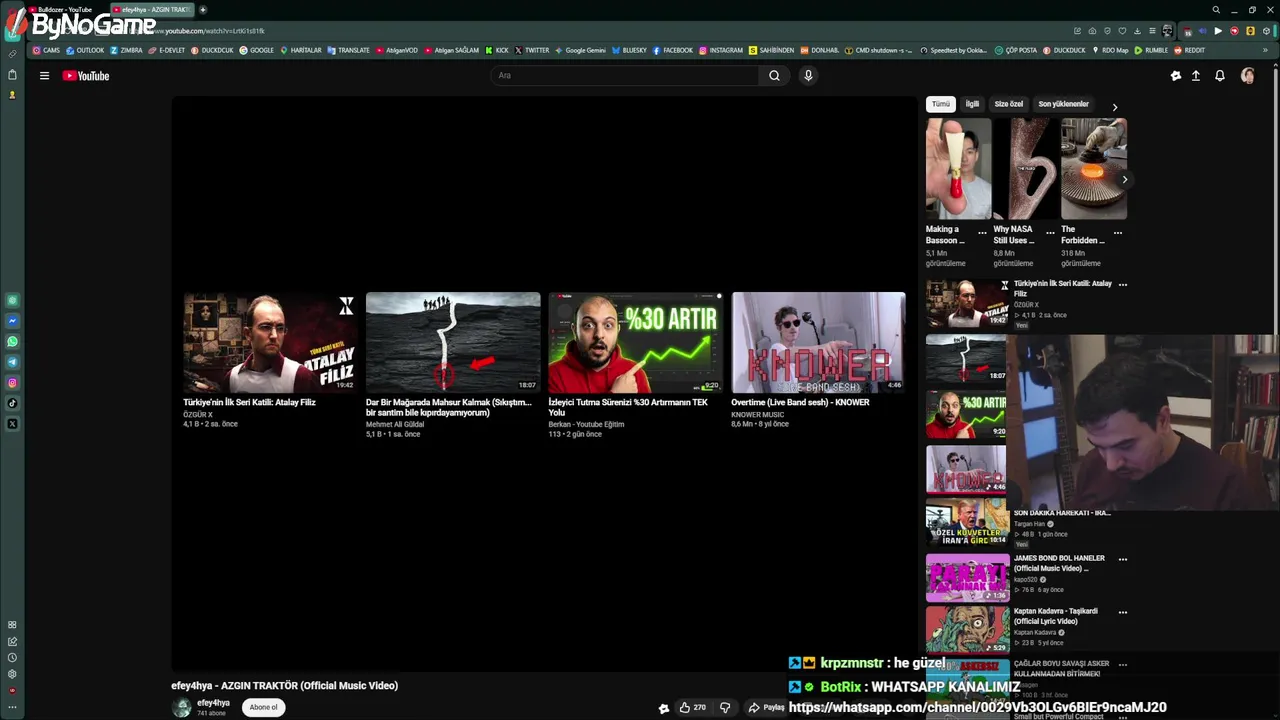The width and height of the screenshot is (1280, 720).
Task: Click the search magnifier button
Action: coord(774,76)
